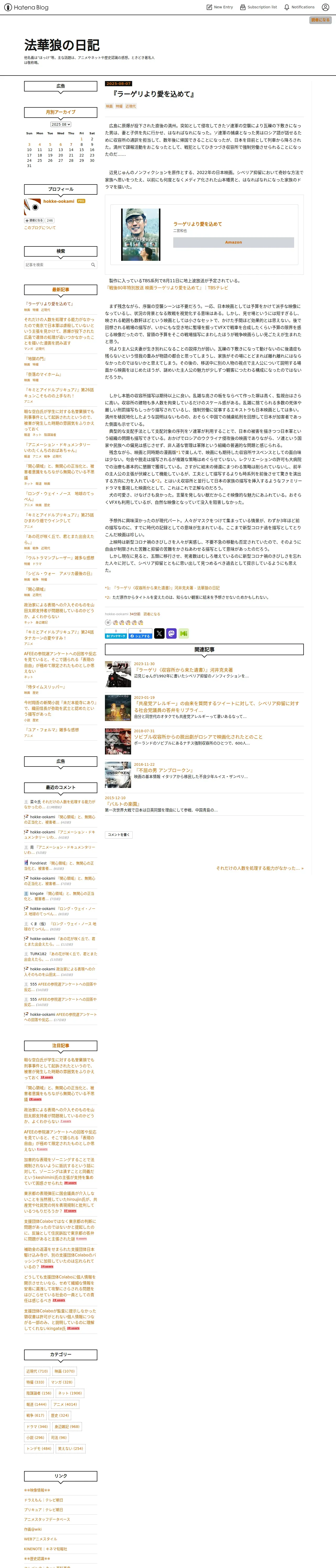Image resolution: width=336 pixels, height=1568 pixels.
Task: Open the user account avatar icon
Action: [x=325, y=7]
